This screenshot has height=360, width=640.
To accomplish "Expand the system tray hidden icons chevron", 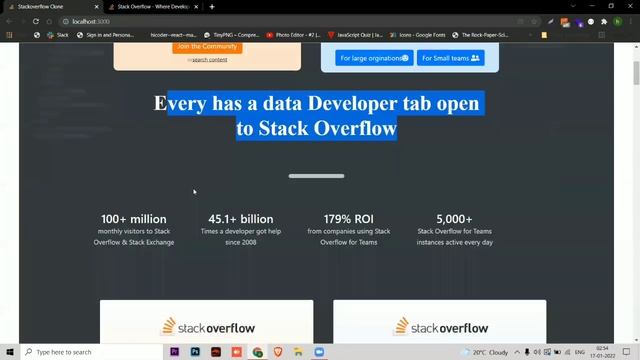I will pyautogui.click(x=517, y=352).
